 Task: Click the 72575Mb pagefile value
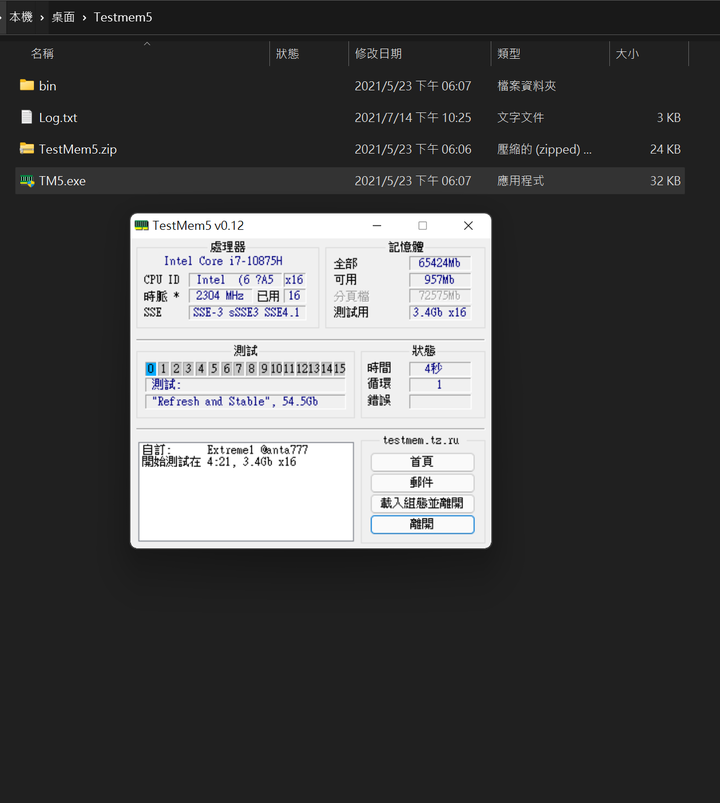pos(440,295)
